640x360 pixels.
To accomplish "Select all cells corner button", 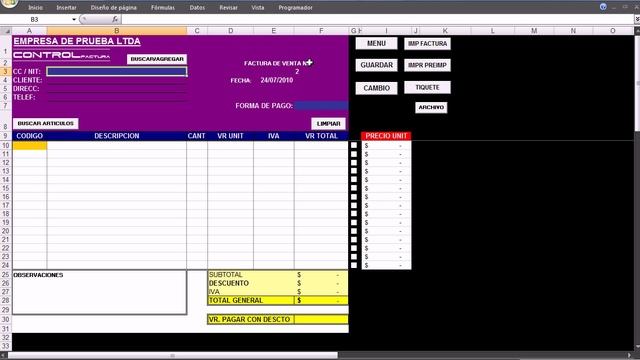I will 6,31.
